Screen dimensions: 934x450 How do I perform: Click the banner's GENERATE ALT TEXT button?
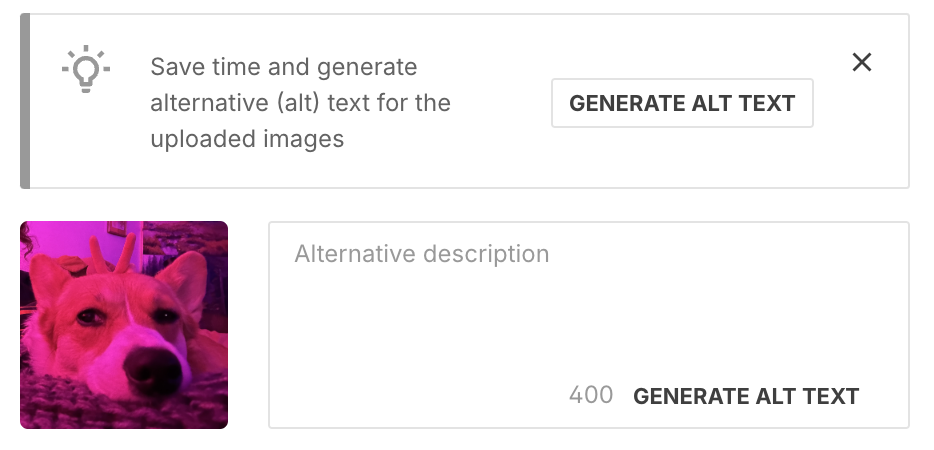pyautogui.click(x=682, y=103)
